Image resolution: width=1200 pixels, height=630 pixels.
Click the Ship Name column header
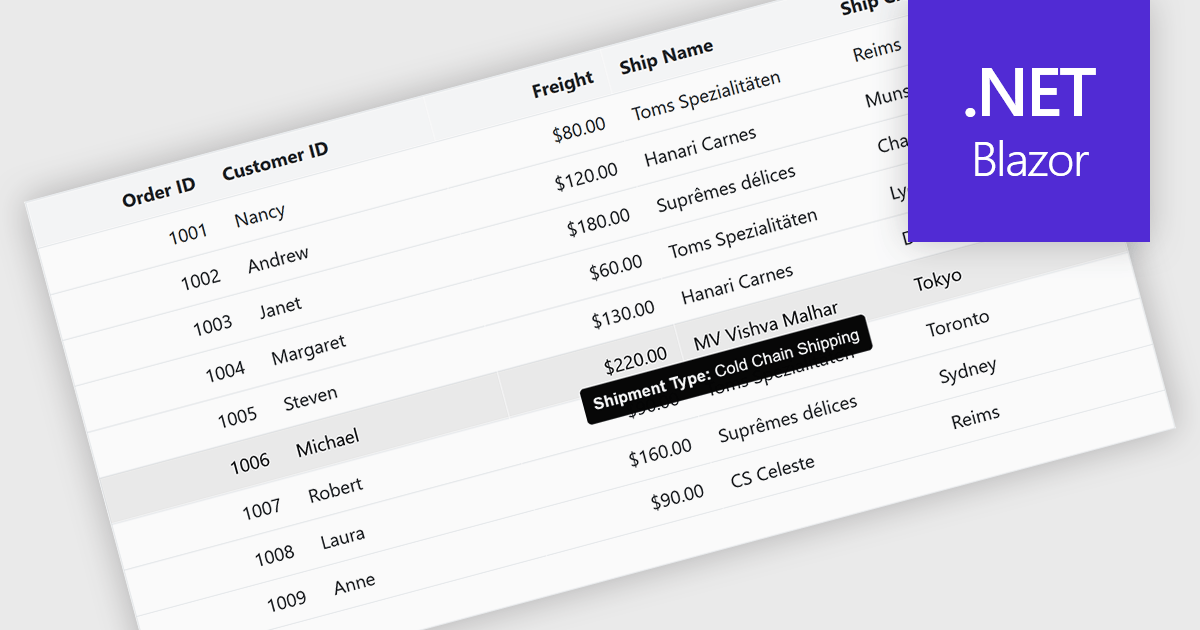tap(666, 56)
